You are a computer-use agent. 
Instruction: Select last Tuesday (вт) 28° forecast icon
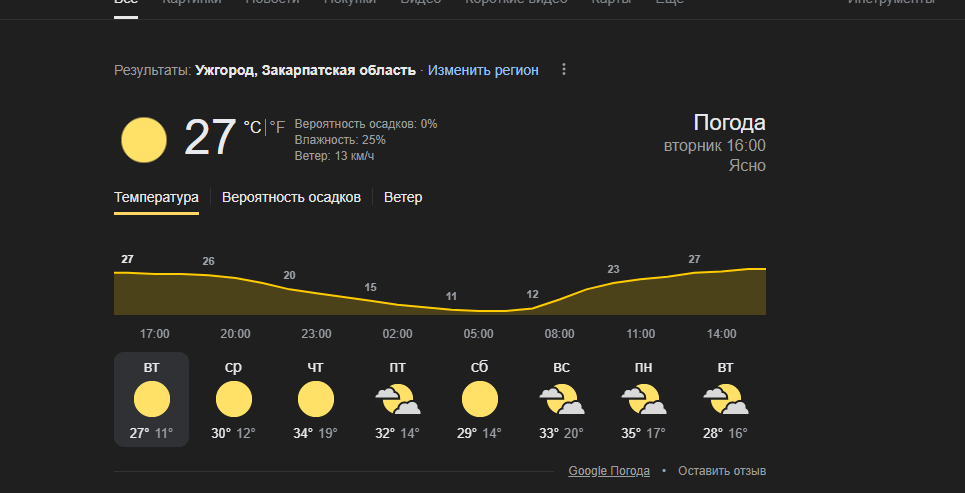[x=726, y=399]
